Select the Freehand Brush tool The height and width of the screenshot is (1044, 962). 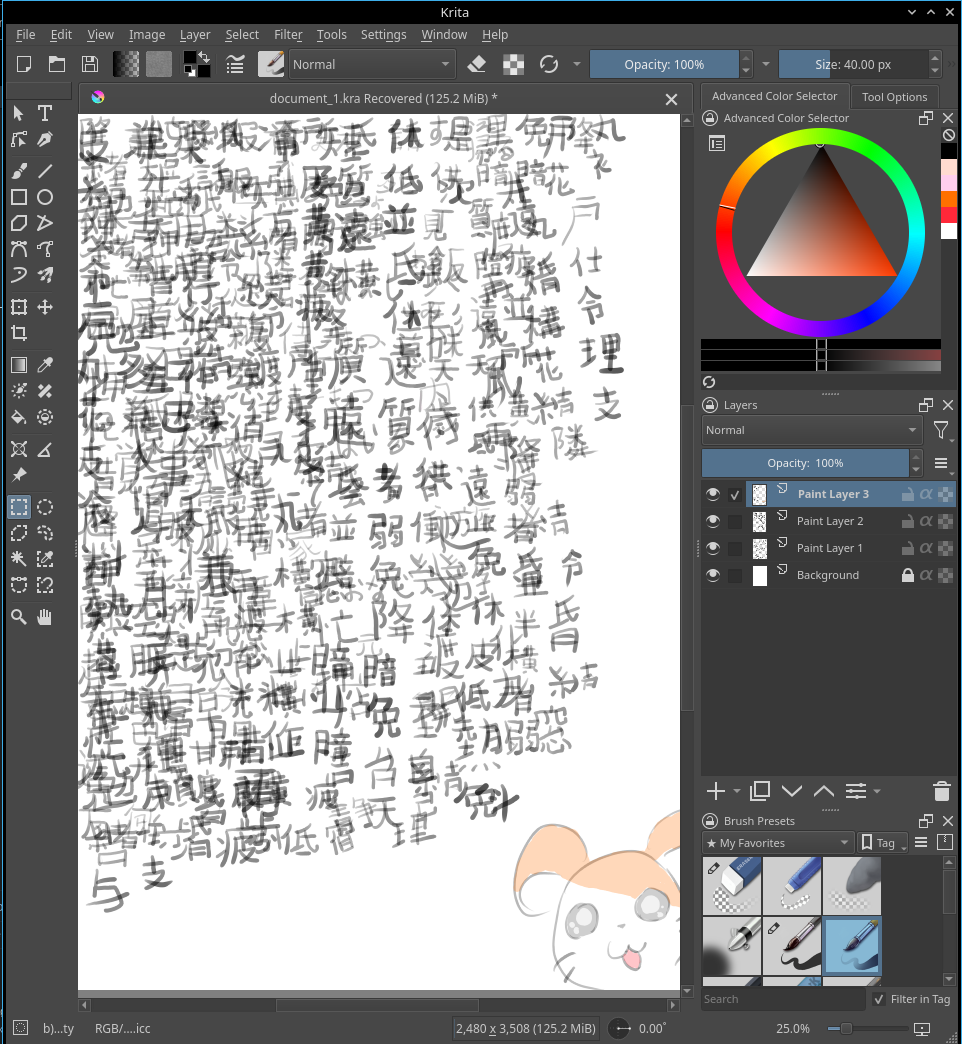click(x=19, y=171)
